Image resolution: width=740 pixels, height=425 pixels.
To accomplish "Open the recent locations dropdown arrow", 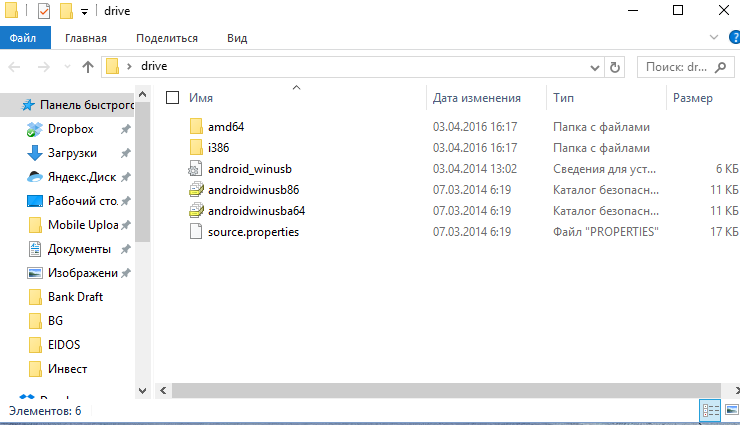I will (67, 67).
